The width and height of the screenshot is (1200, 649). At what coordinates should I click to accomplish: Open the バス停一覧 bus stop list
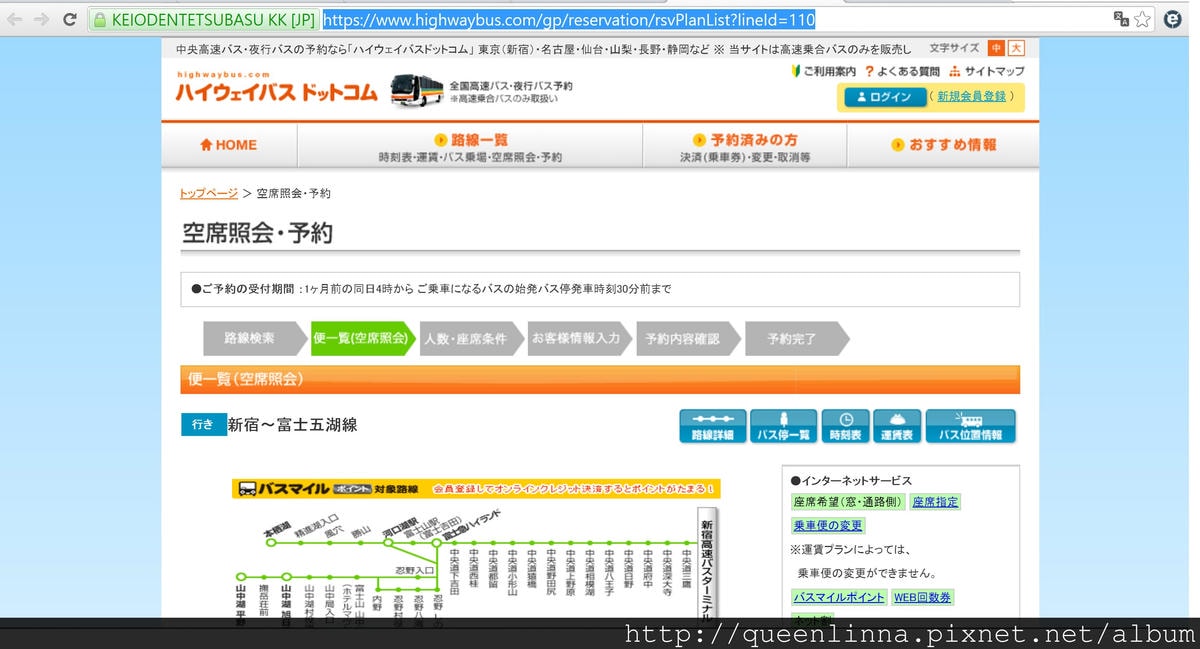click(x=783, y=426)
